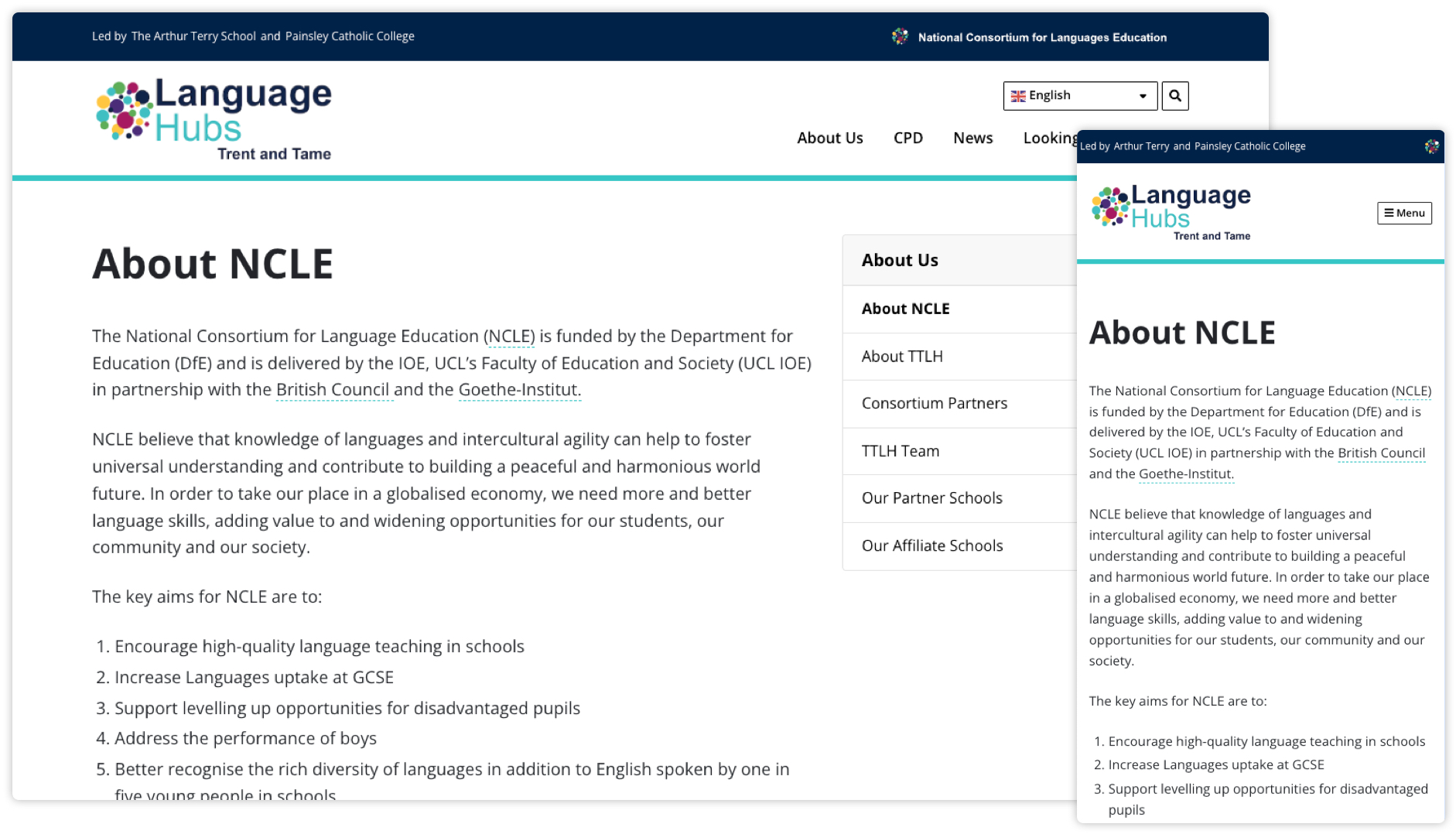
Task: Open the News navigation menu item
Action: [972, 138]
